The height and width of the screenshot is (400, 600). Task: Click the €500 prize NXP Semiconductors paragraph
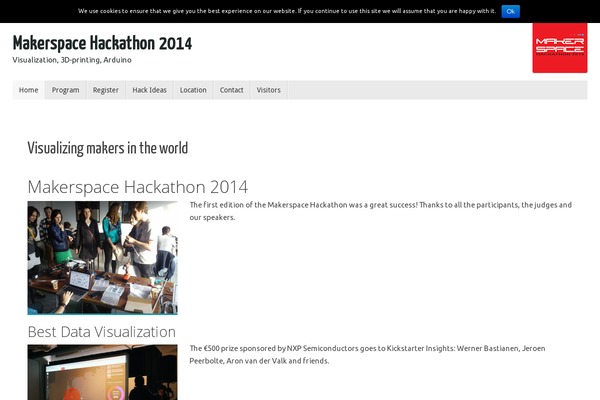pos(380,354)
